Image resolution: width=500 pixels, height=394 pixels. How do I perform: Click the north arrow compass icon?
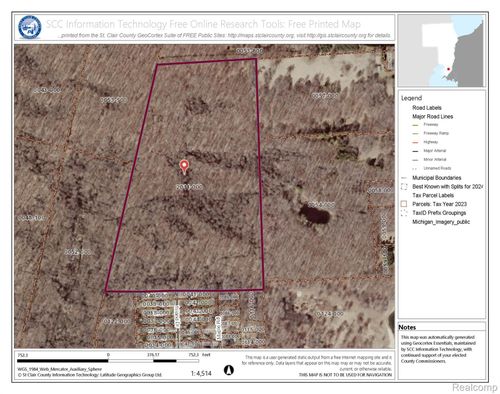228,370
